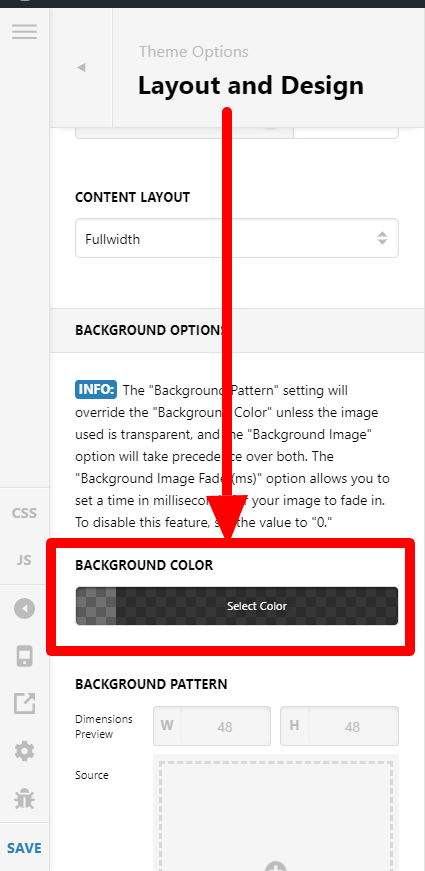Open the hamburger menu in sidebar

point(24,31)
